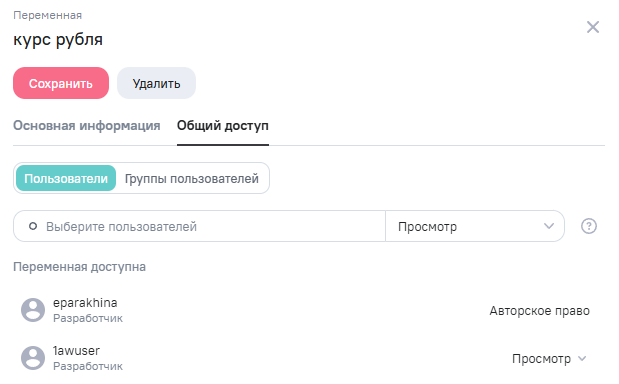Switch to Группы пользователей segment
Image resolution: width=619 pixels, height=384 pixels.
[191, 178]
